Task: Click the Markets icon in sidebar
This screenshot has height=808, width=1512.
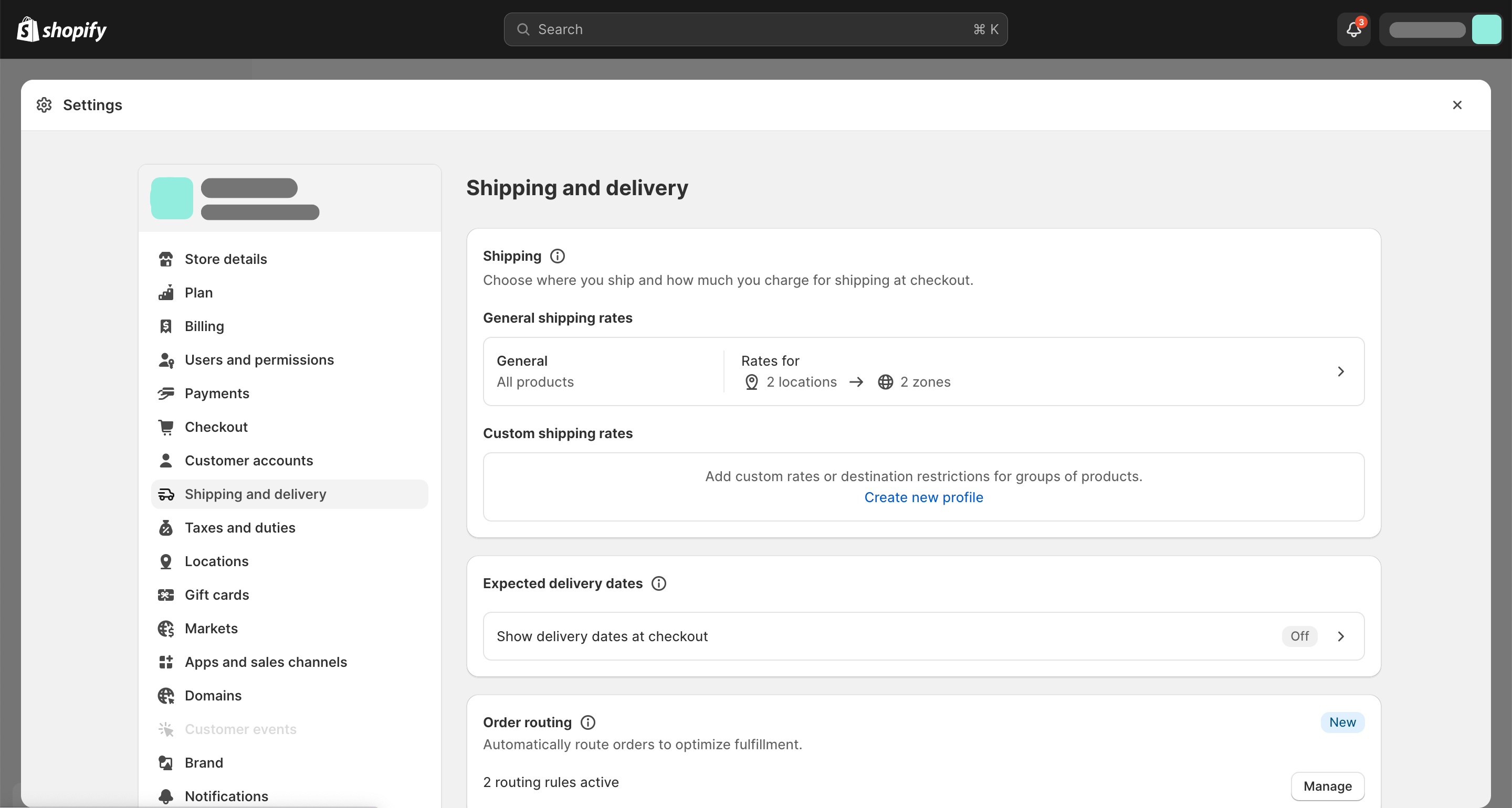Action: (166, 628)
